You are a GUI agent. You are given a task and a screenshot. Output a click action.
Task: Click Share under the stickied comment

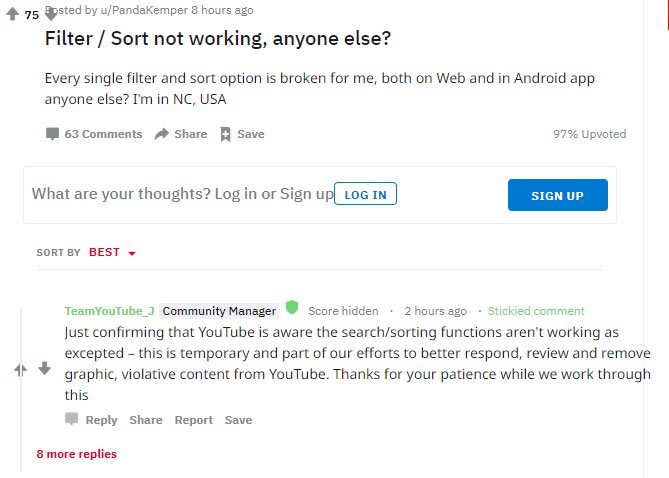tap(146, 420)
